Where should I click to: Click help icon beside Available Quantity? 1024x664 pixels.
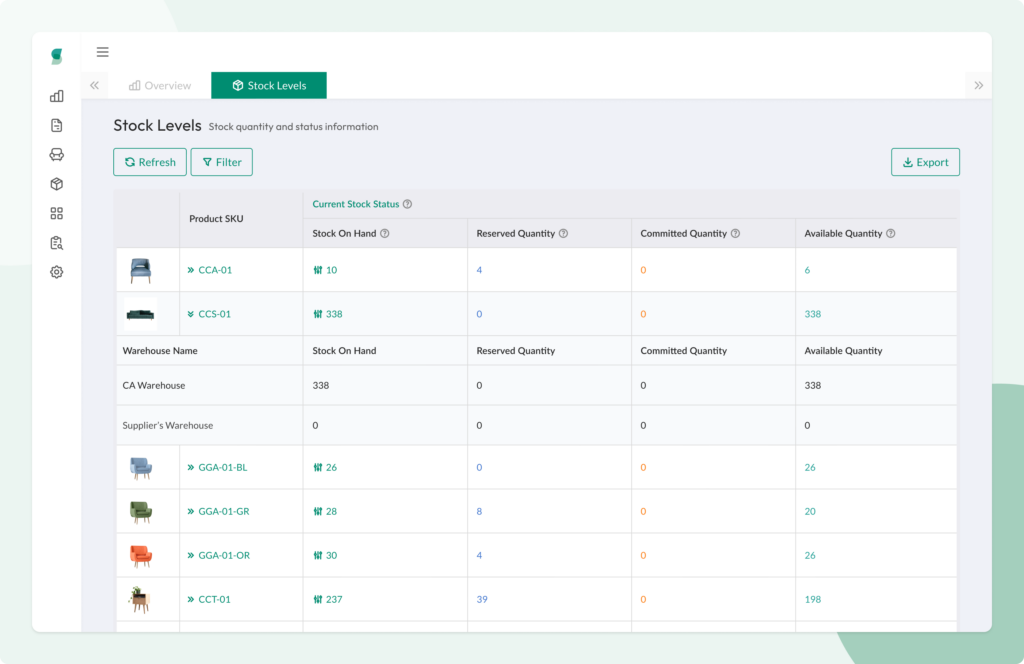[891, 234]
